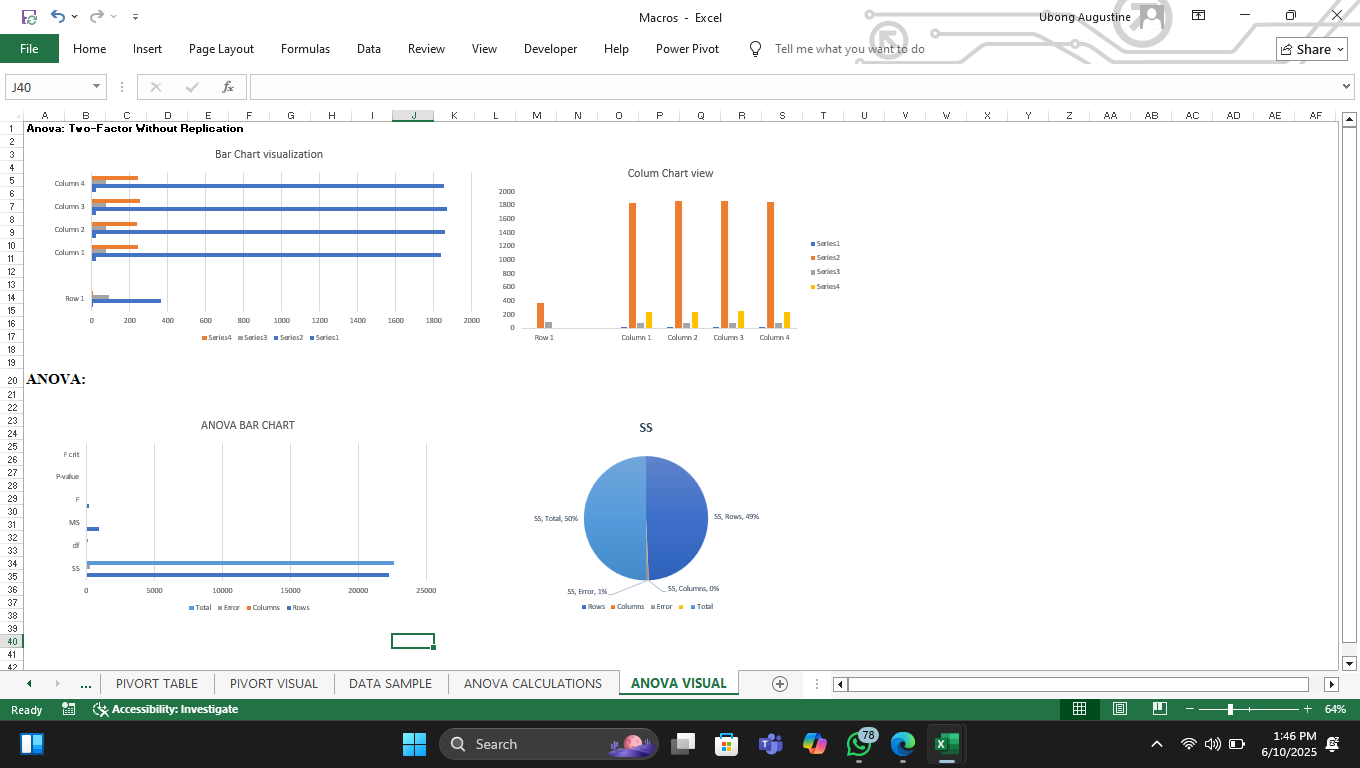The height and width of the screenshot is (768, 1360).
Task: Switch to the PIVORT VISUAL sheet
Action: [x=274, y=684]
